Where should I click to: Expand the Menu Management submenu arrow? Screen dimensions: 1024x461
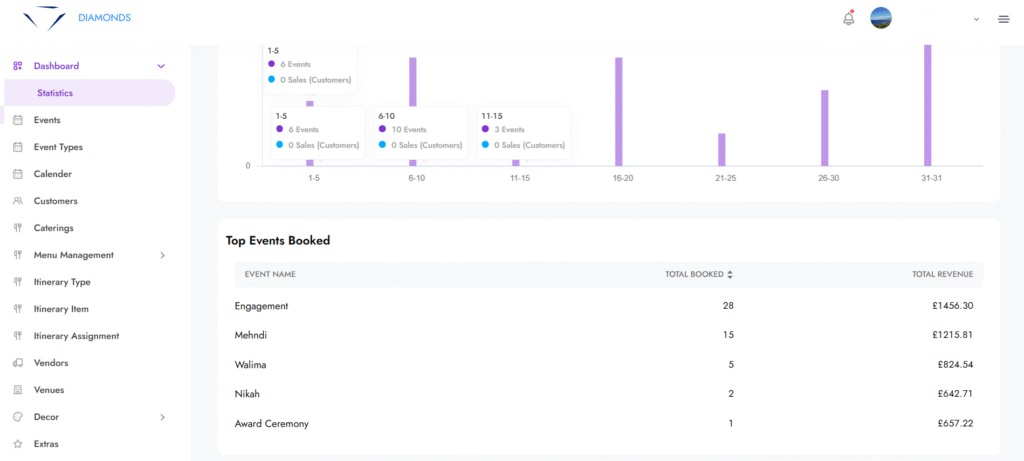tap(162, 255)
